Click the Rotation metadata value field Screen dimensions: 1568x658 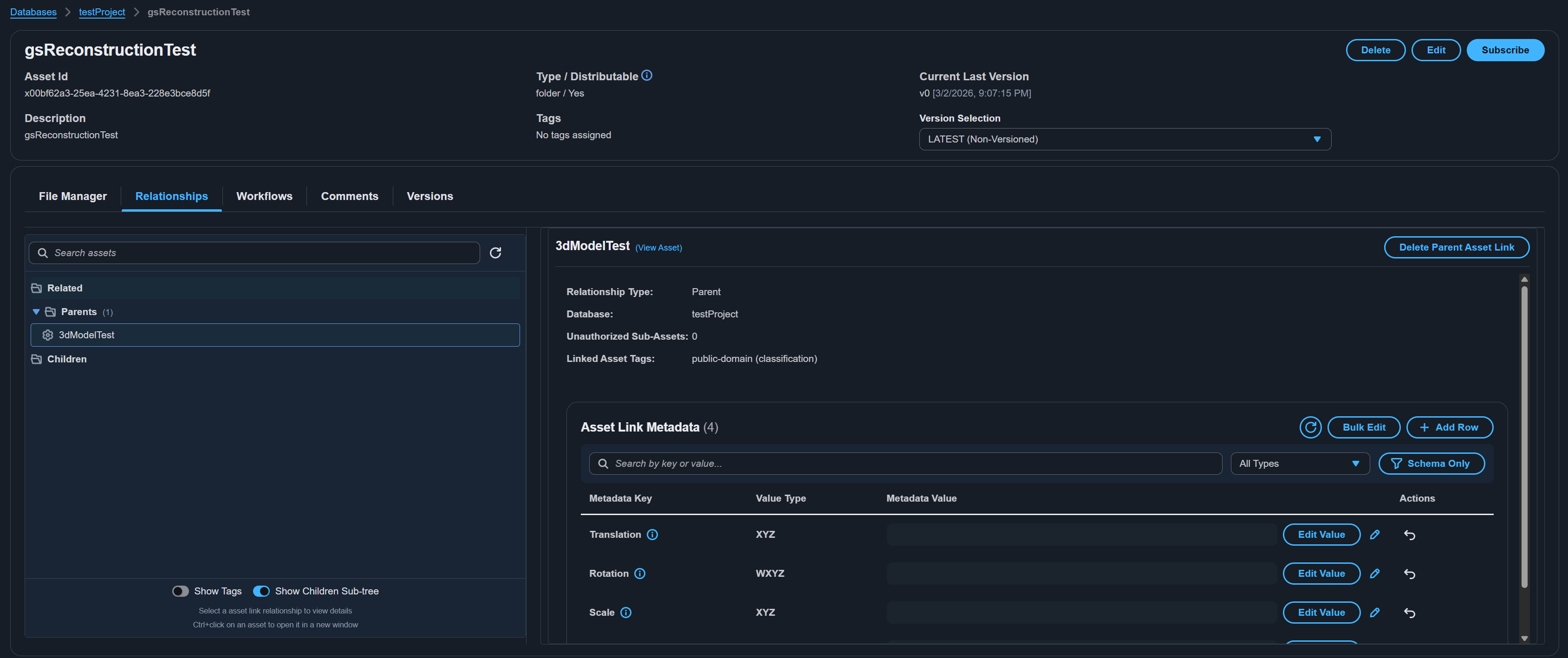(x=1081, y=574)
